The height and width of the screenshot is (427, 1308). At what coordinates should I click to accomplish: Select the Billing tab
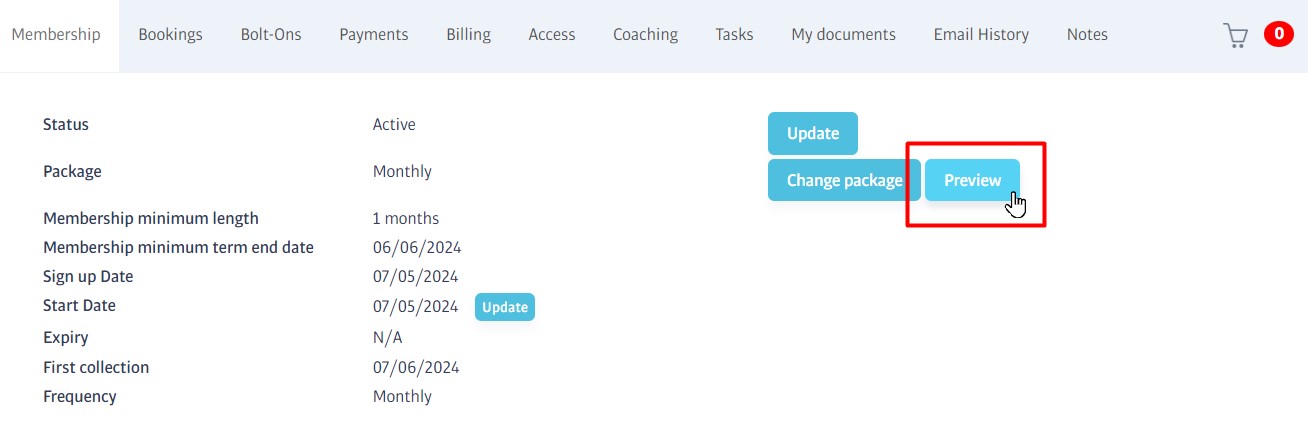[x=468, y=35]
